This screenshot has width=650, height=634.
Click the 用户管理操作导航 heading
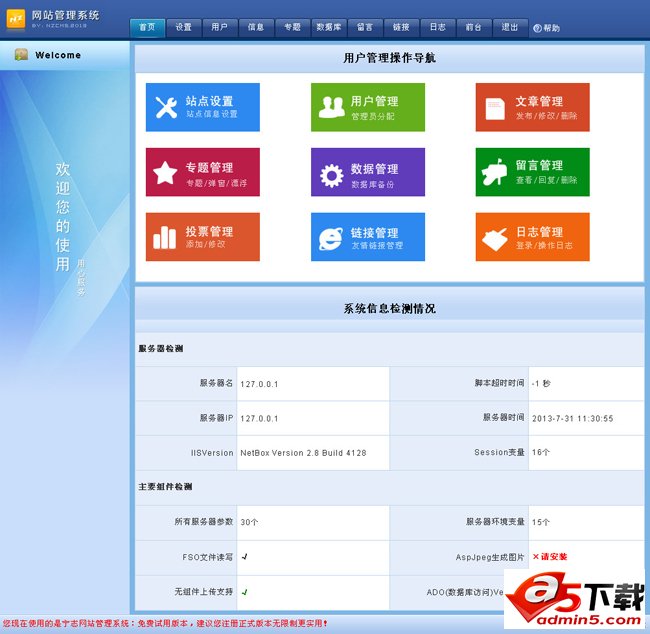(x=389, y=58)
